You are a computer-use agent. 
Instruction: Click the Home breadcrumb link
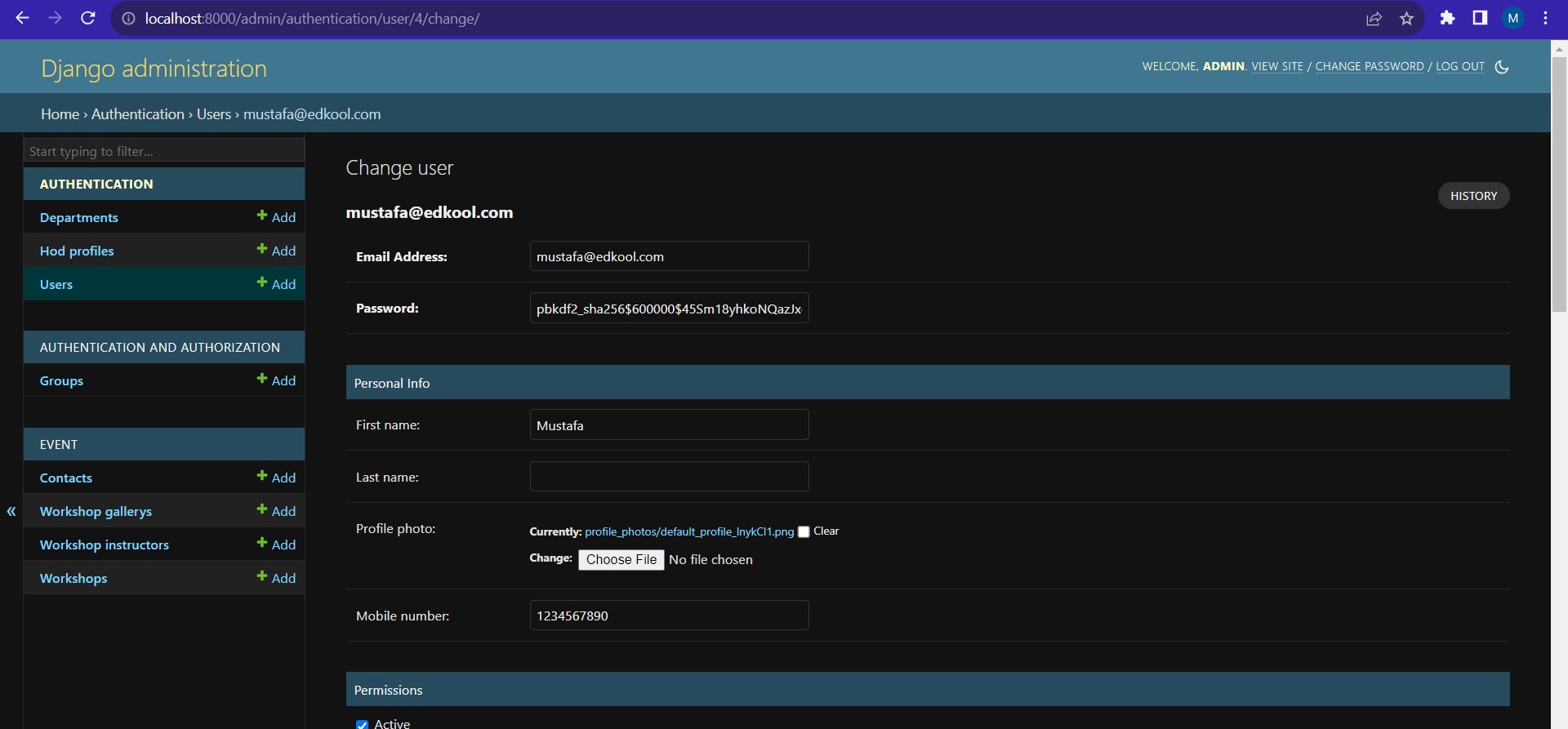tap(60, 114)
